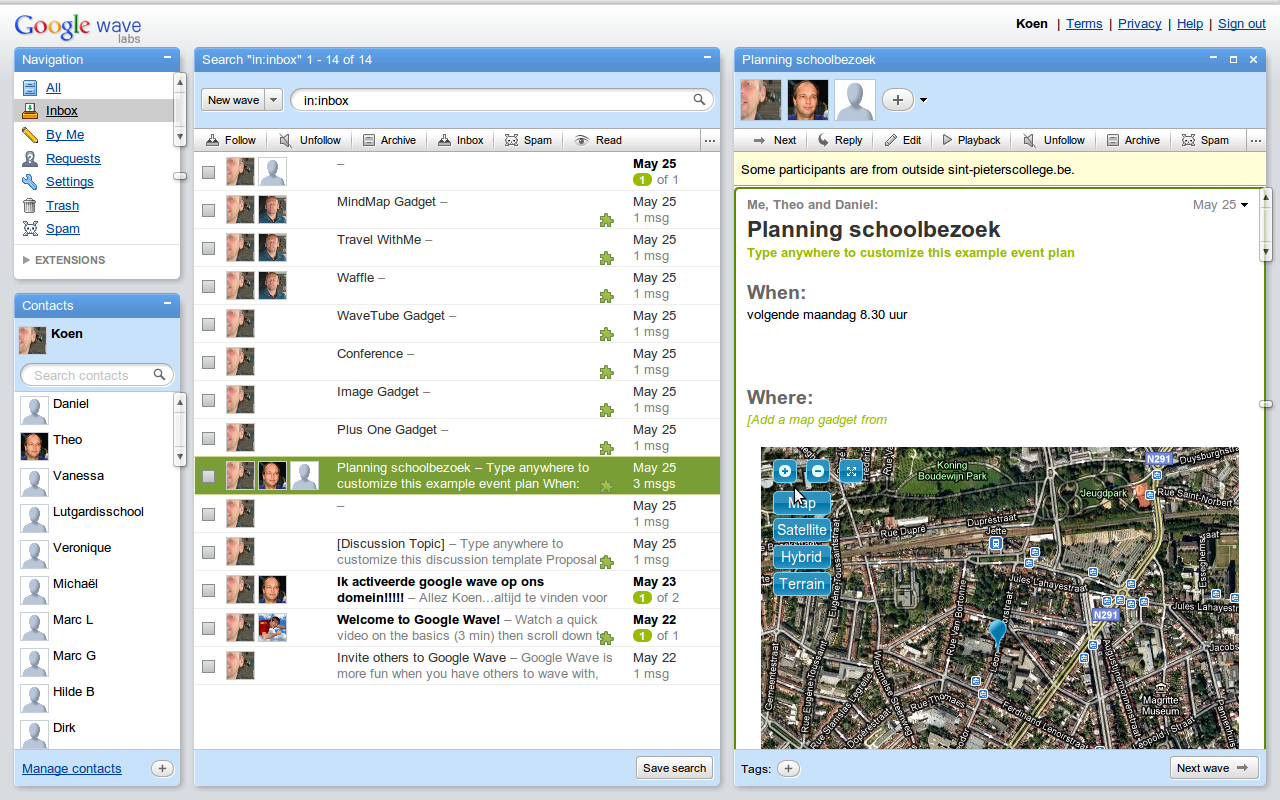Image resolution: width=1280 pixels, height=800 pixels.
Task: Click the Save search button
Action: (675, 768)
